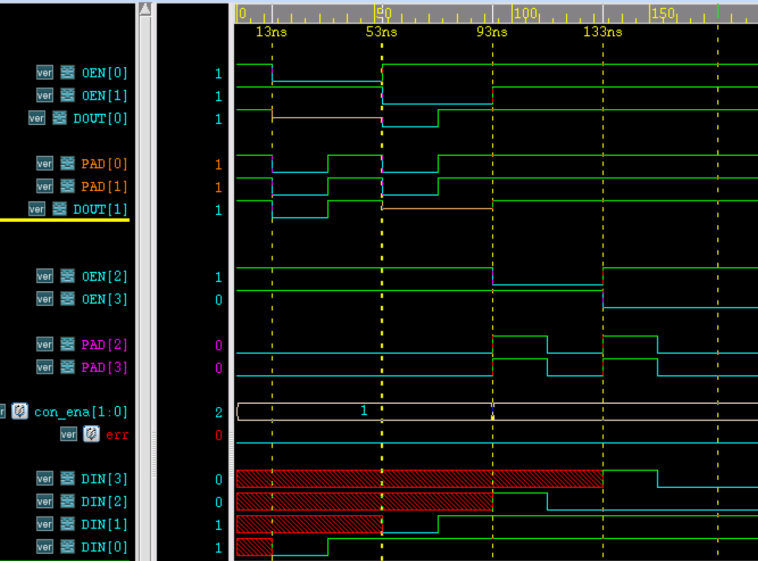Image resolution: width=758 pixels, height=561 pixels.
Task: Select the OEN[3] signal name
Action: 105,299
